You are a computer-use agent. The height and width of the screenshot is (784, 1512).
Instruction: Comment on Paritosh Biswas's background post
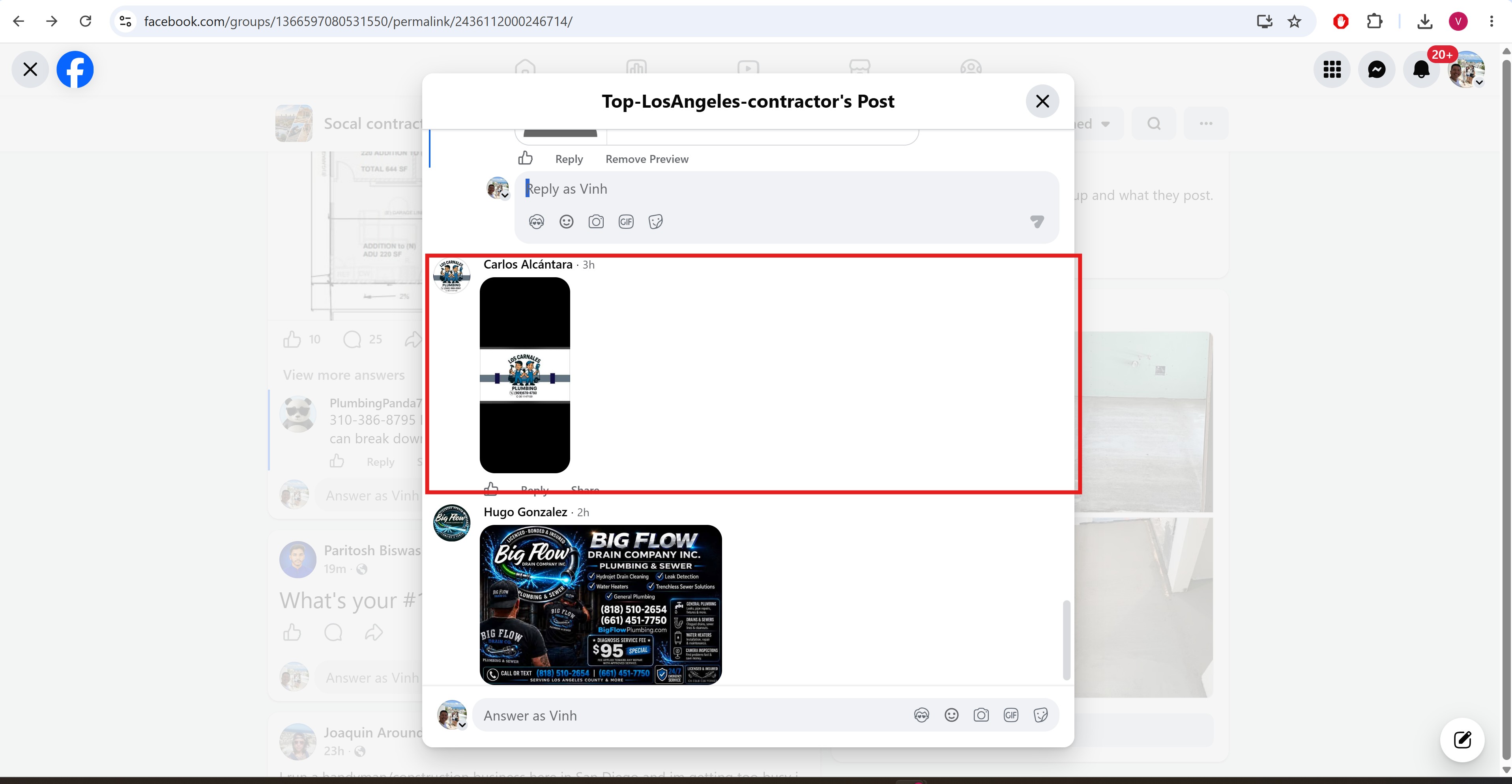333,633
